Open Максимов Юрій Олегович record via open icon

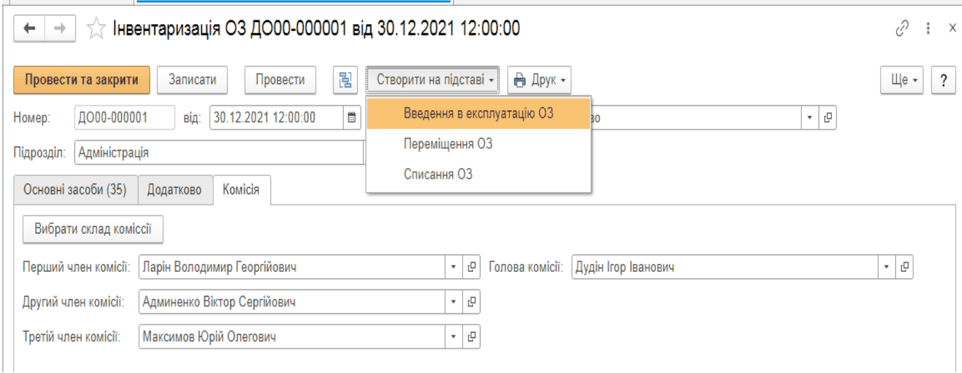pos(472,337)
